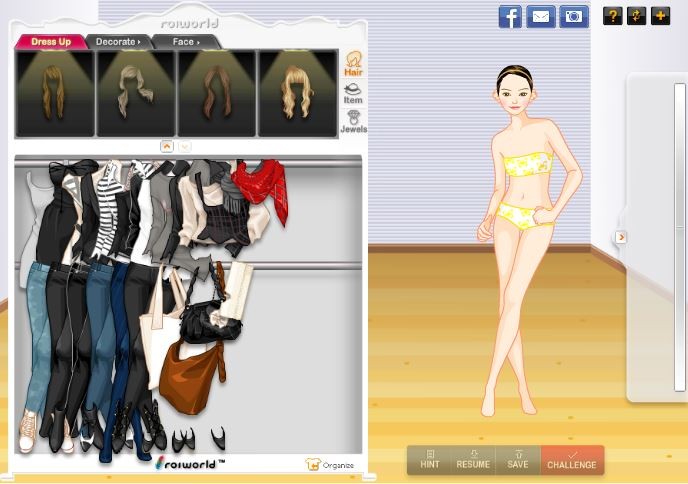
Task: Click the orange refresh arrows icon
Action: tap(636, 16)
